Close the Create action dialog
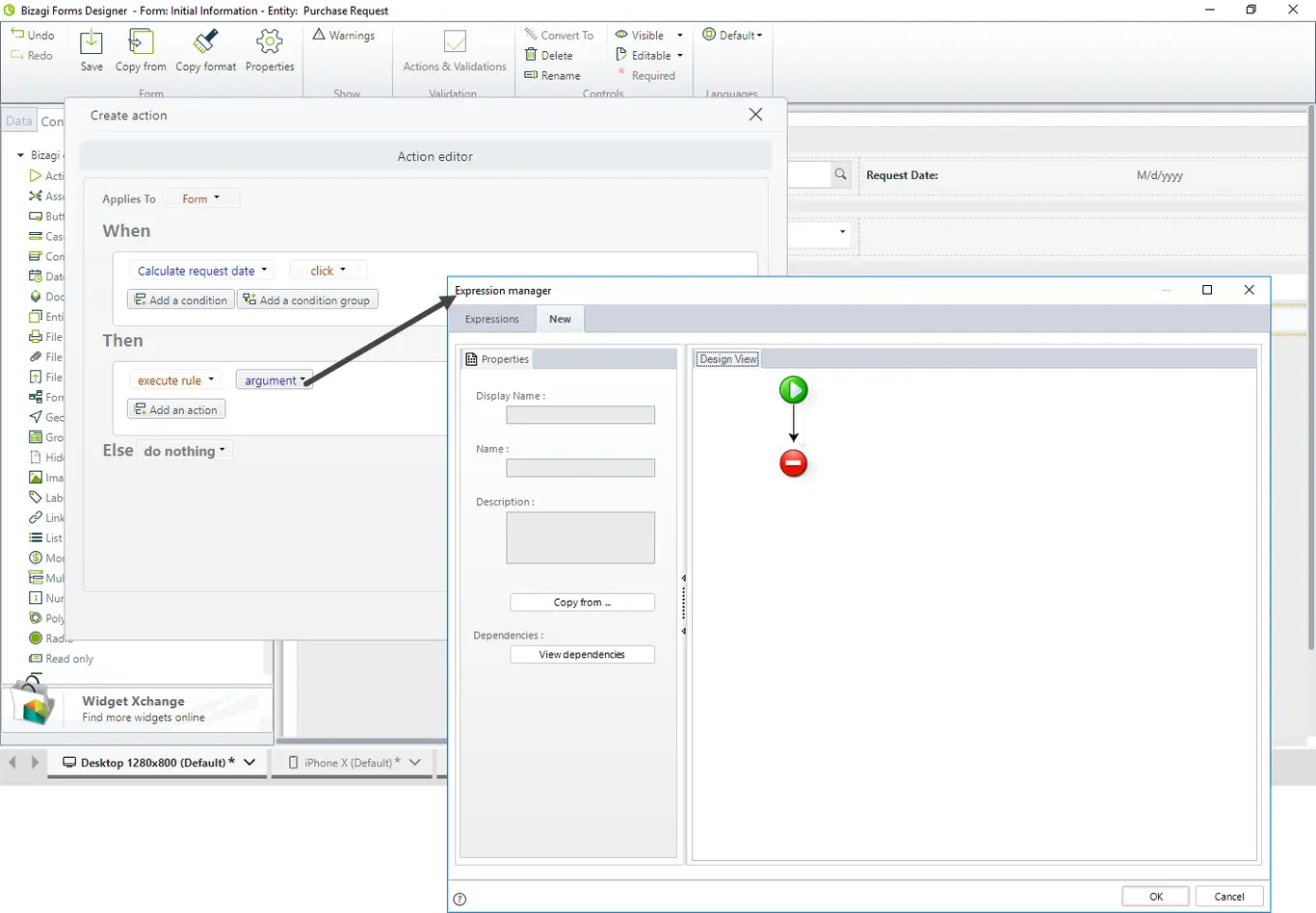 click(x=755, y=115)
